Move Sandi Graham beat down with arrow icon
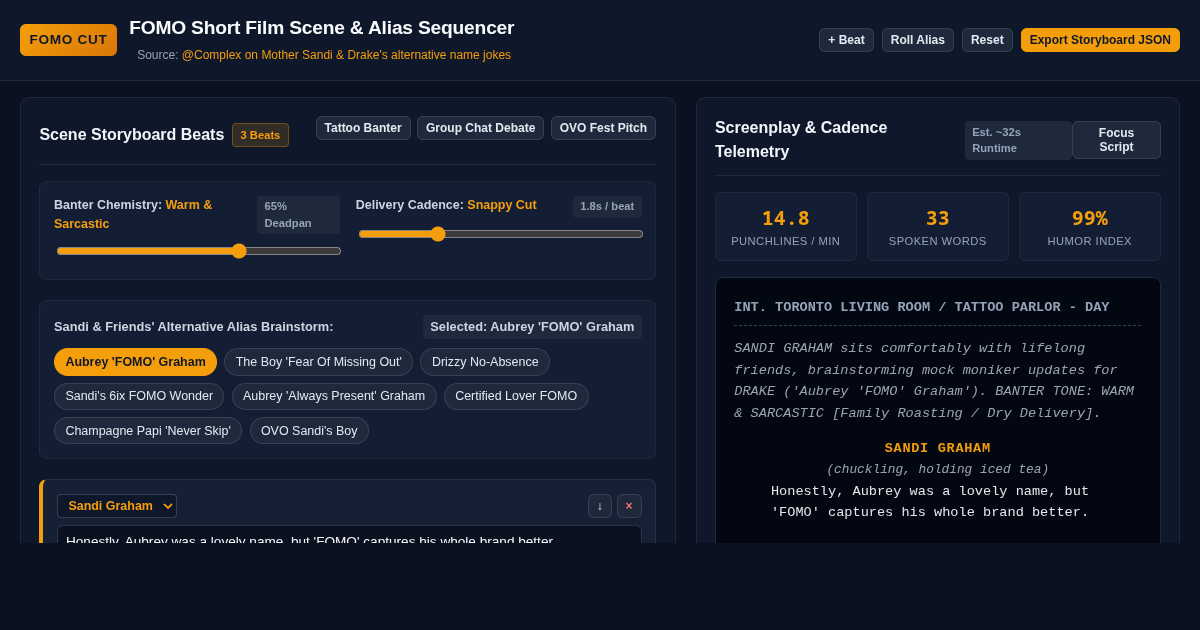 pyautogui.click(x=600, y=506)
